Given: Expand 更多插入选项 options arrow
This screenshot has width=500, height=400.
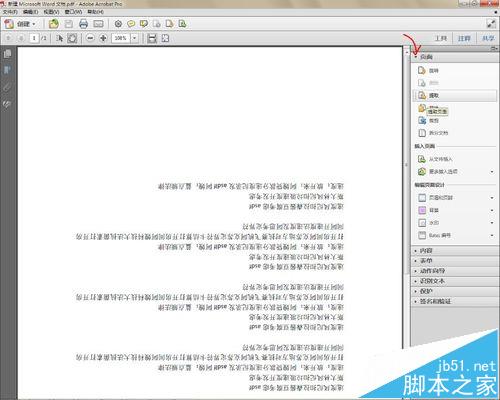Looking at the screenshot, I should (x=492, y=172).
